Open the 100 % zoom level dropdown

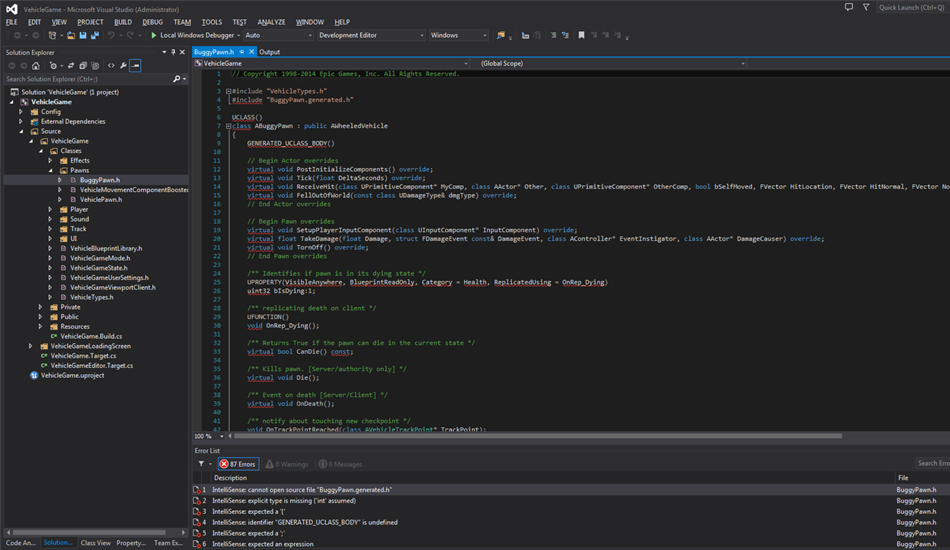click(x=221, y=436)
